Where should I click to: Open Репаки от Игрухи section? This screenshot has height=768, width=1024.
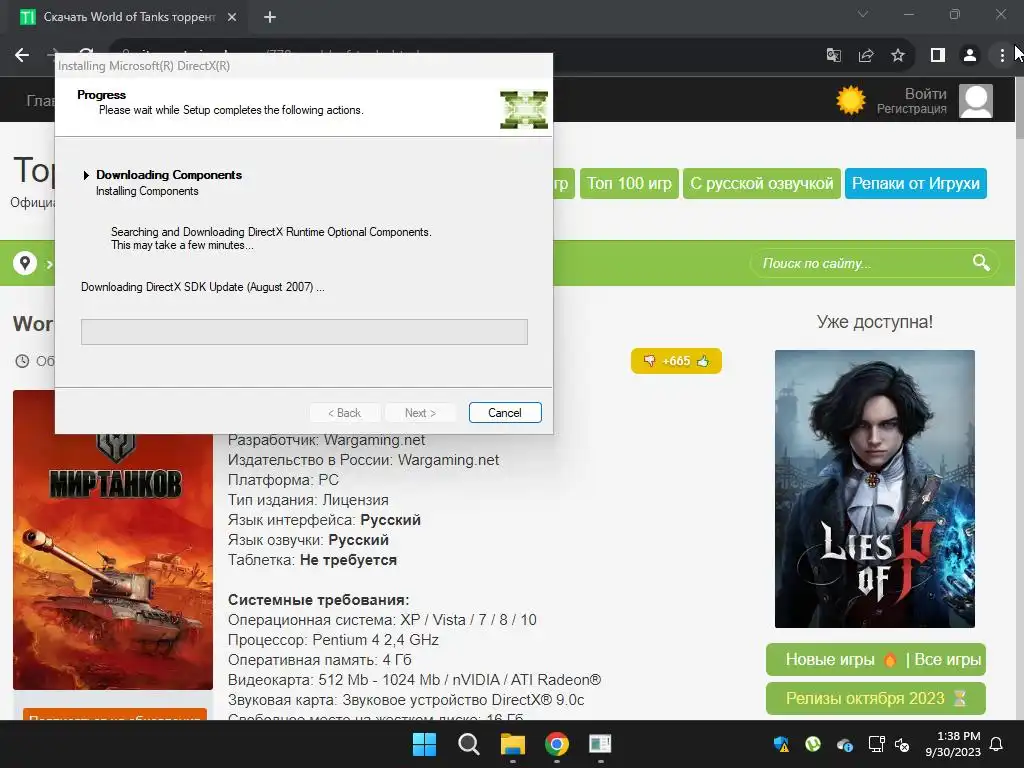click(916, 184)
